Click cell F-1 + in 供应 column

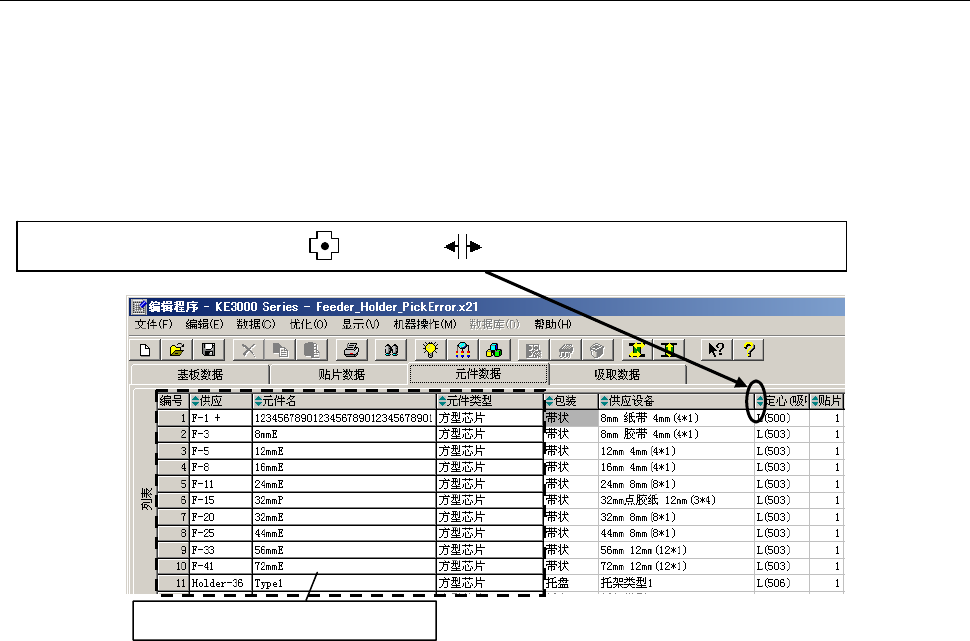point(221,418)
